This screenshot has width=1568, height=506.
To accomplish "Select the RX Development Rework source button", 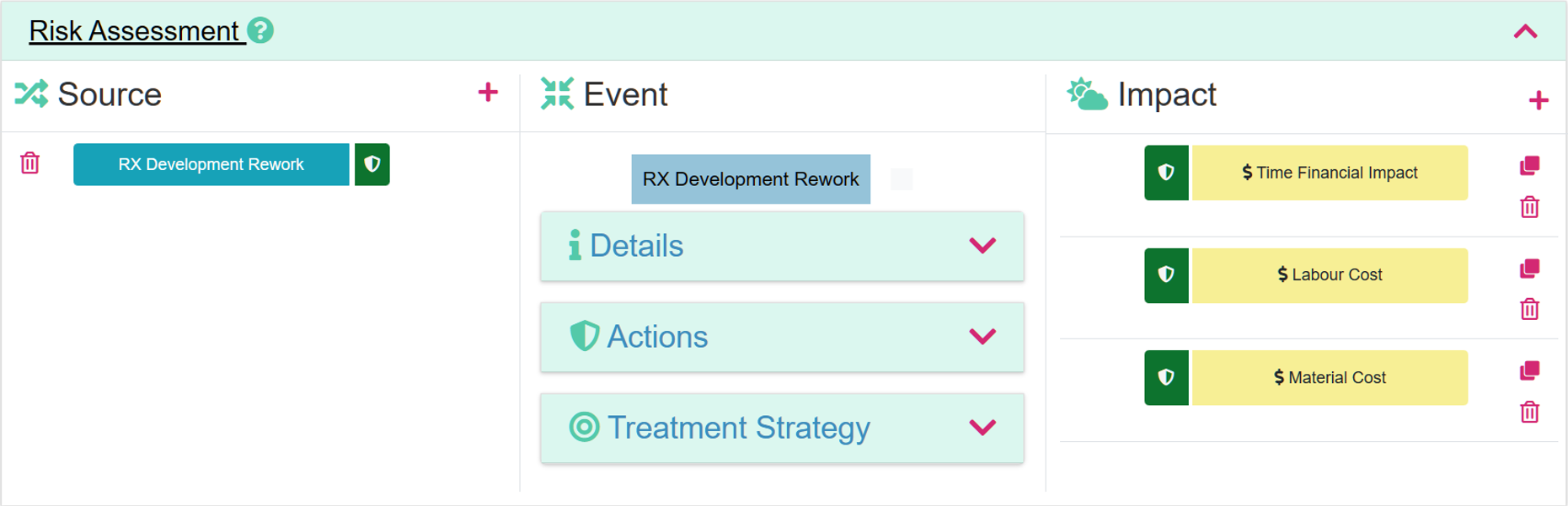I will click(211, 164).
